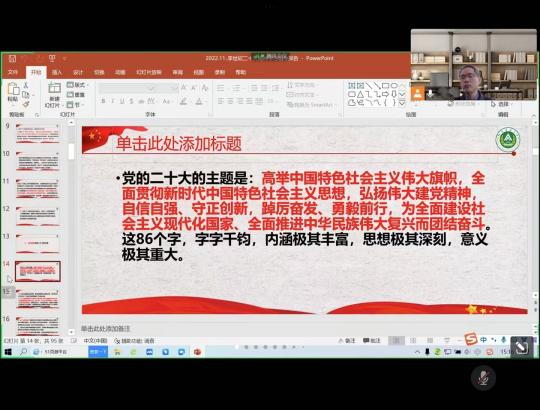The image size is (540, 410).
Task: Click the Increase Font Size icon
Action: point(184,88)
